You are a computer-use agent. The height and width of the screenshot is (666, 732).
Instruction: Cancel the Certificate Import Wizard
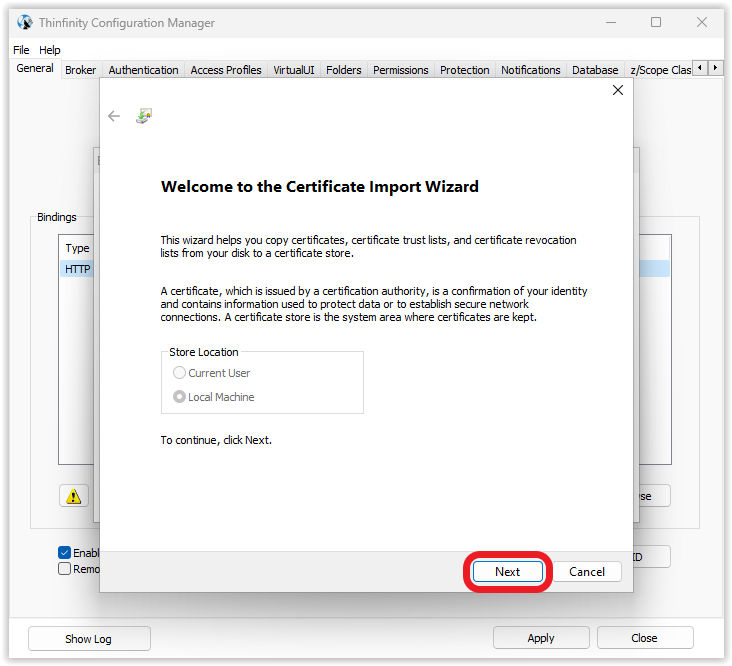click(587, 572)
